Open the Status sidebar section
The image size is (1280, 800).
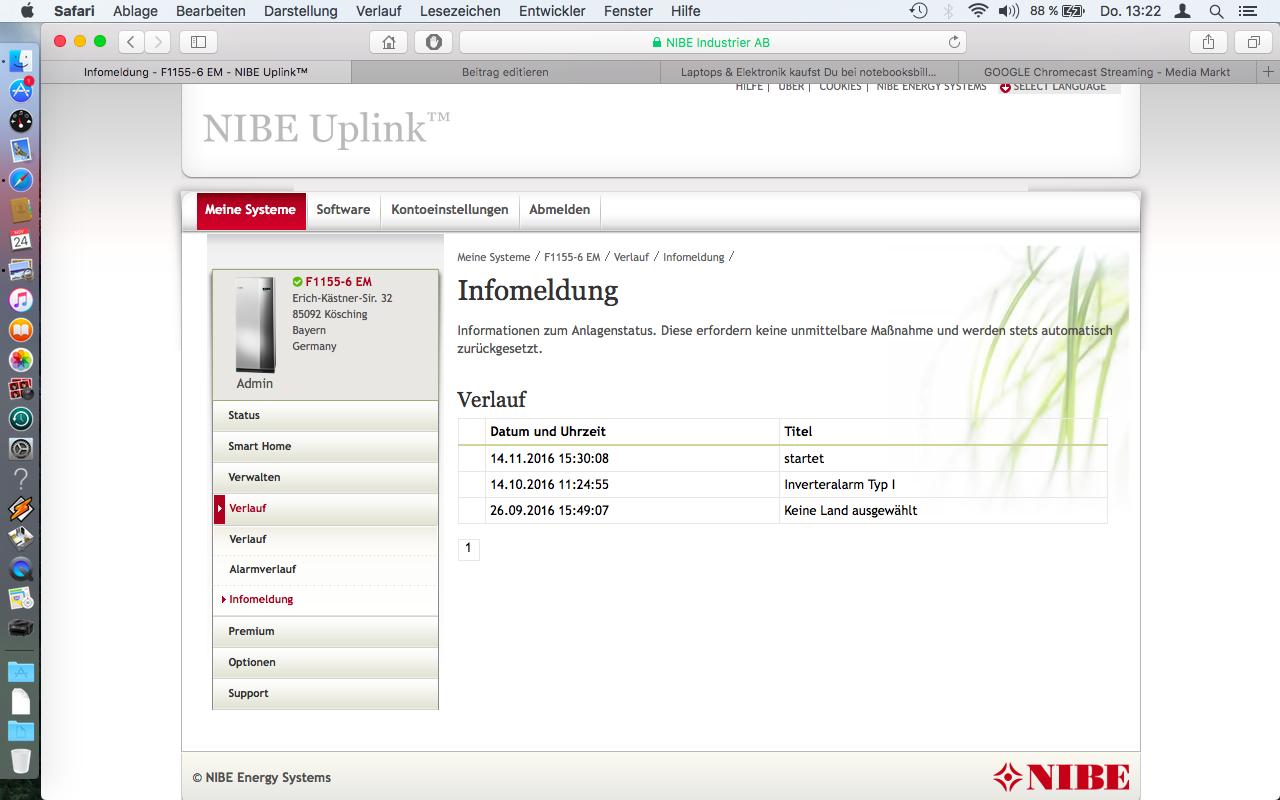point(325,415)
